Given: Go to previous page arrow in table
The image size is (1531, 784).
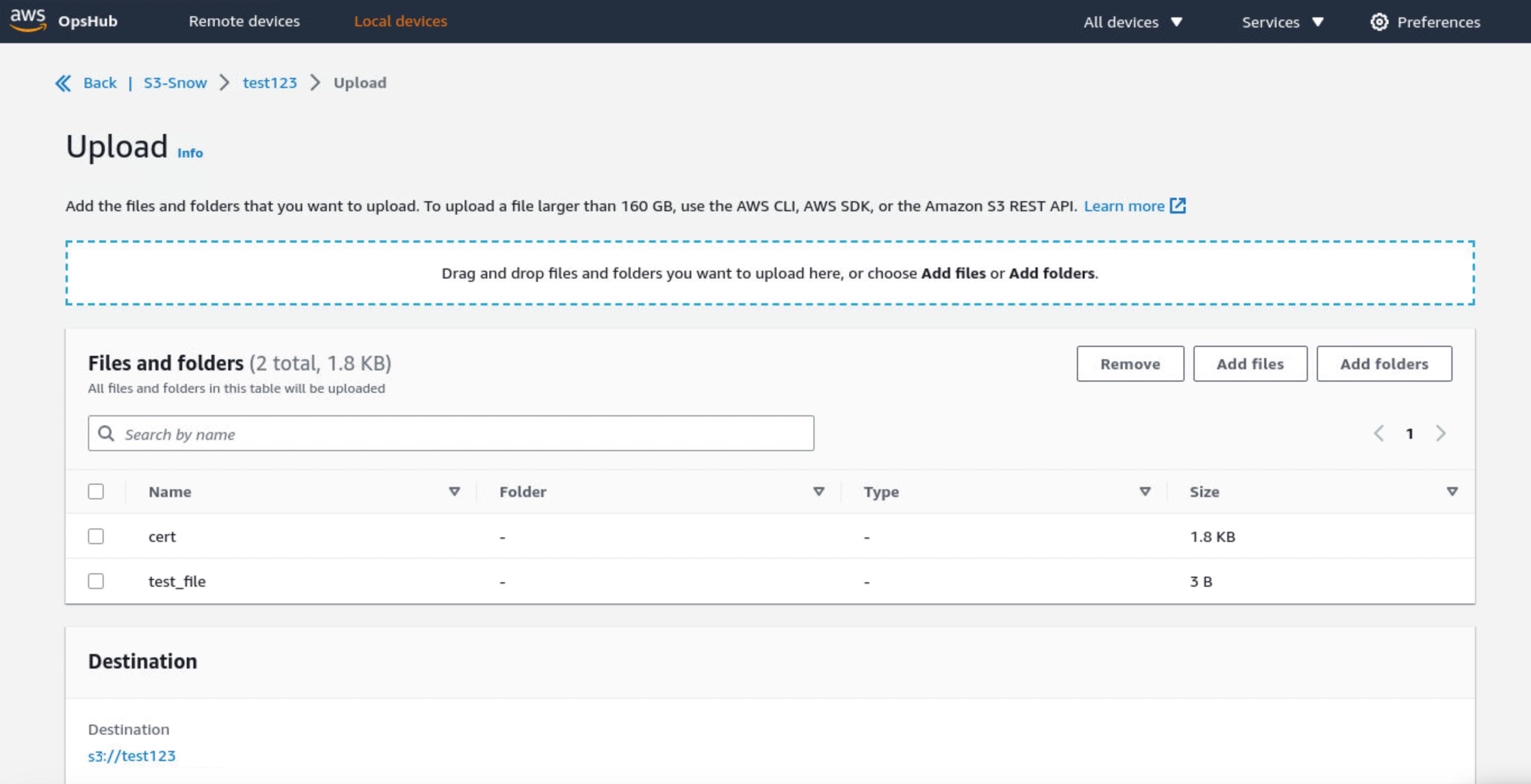Looking at the screenshot, I should click(1379, 434).
